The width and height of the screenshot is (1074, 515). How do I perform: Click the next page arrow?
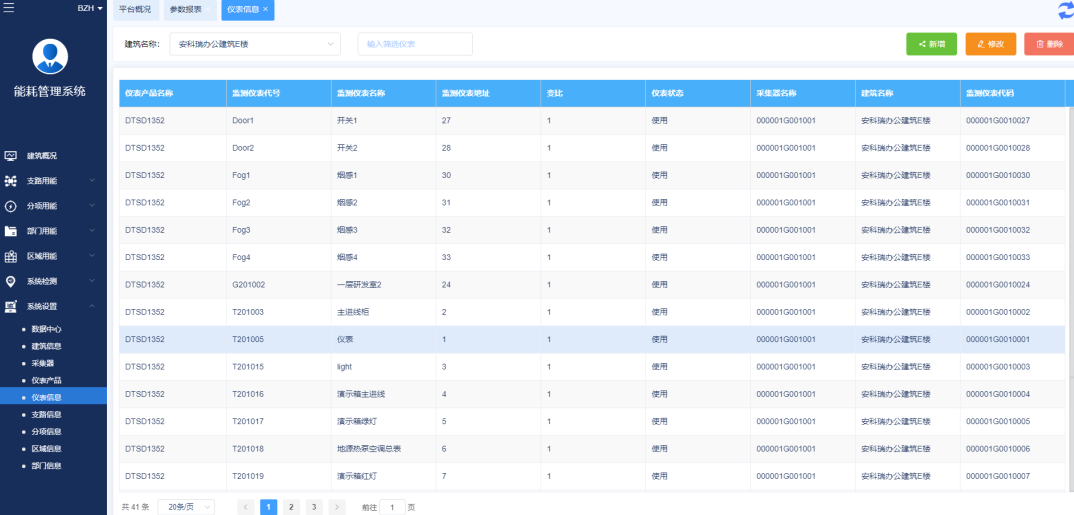point(336,507)
